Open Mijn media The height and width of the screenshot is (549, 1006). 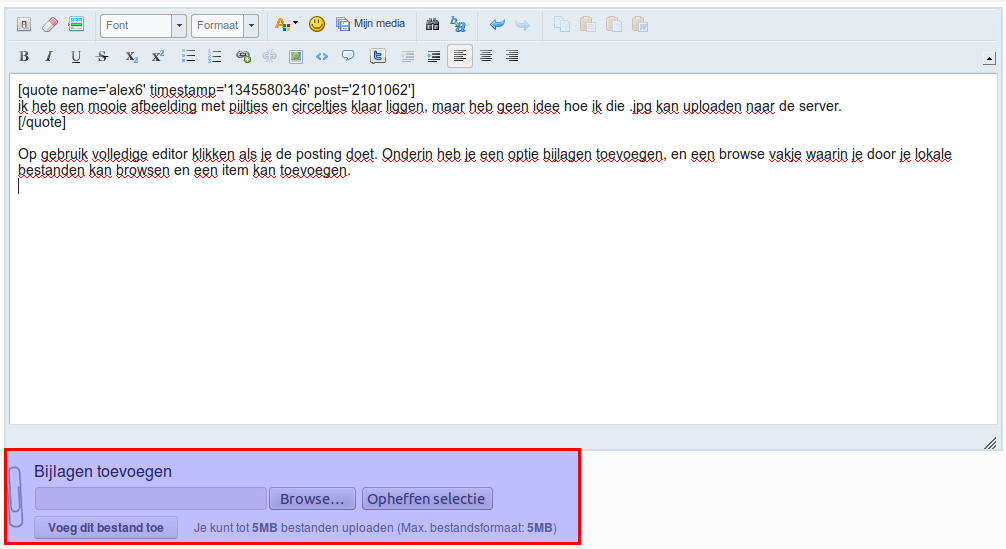(x=371, y=24)
